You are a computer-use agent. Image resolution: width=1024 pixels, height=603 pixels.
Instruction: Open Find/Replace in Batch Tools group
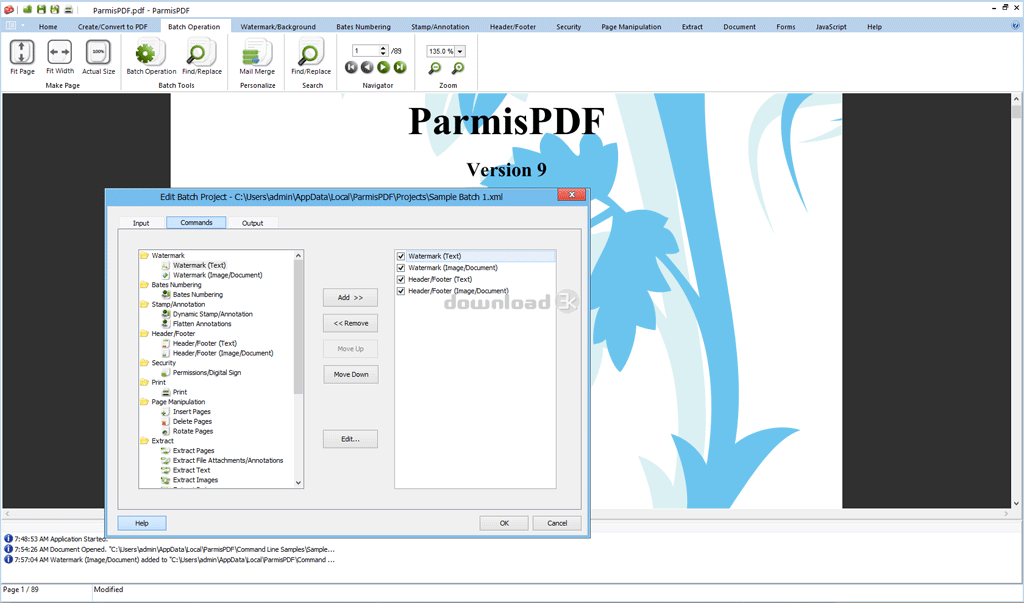pyautogui.click(x=202, y=57)
